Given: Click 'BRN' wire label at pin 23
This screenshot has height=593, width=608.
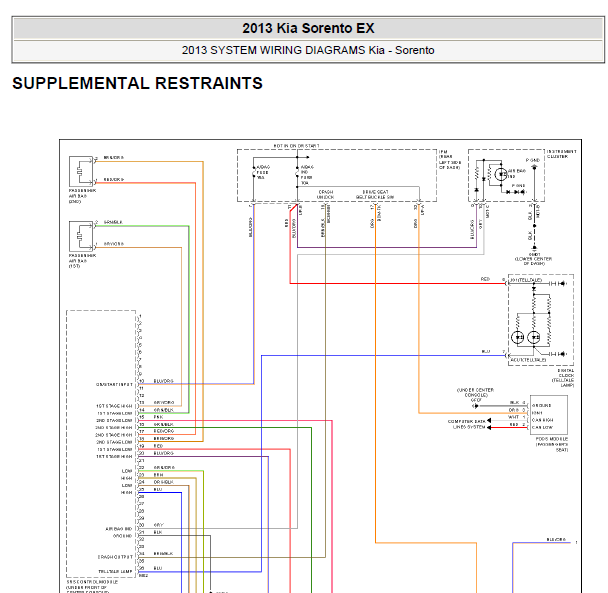Looking at the screenshot, I should pos(158,475).
